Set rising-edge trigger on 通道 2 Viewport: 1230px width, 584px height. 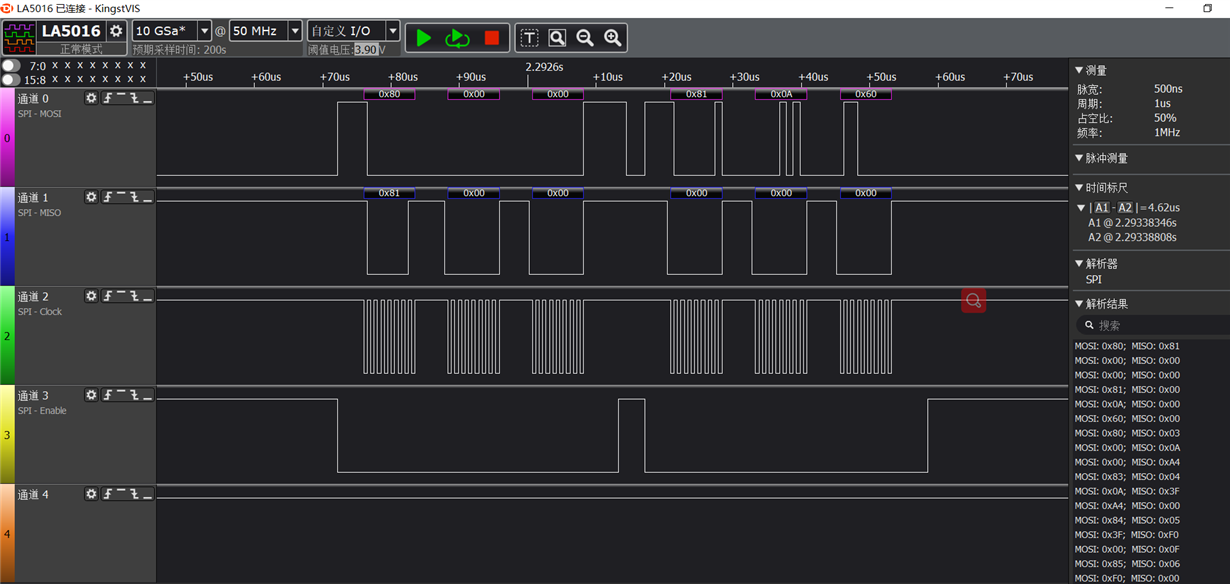(x=107, y=296)
